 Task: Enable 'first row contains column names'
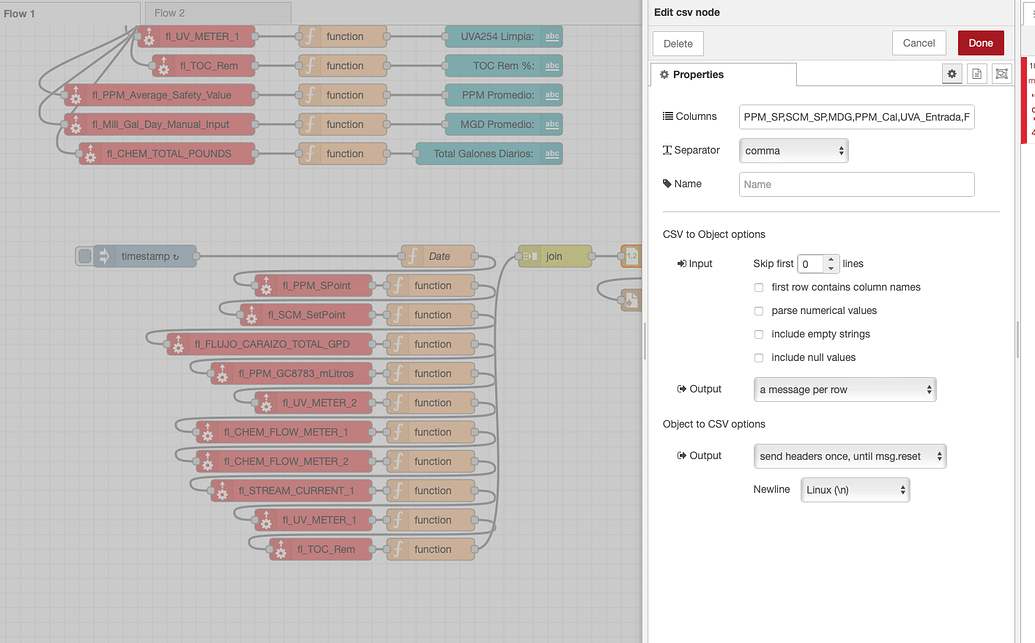click(759, 287)
